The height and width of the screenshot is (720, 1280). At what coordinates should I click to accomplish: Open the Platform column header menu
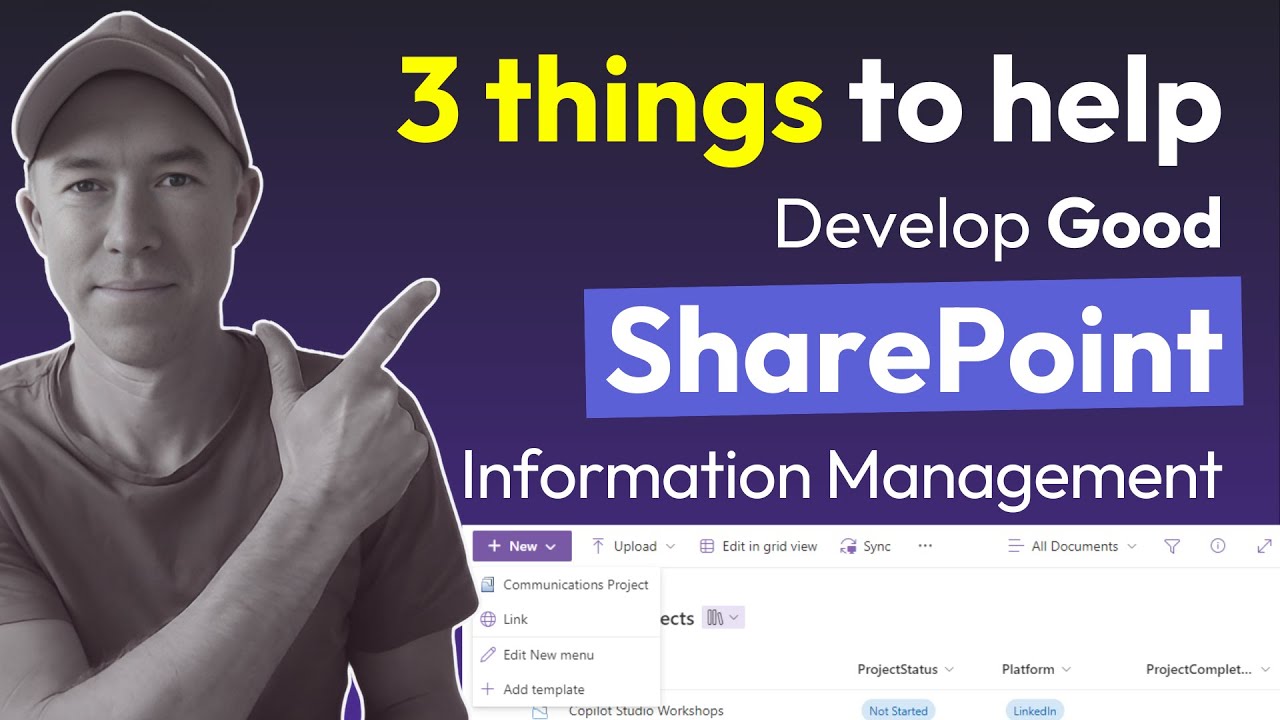point(1037,669)
